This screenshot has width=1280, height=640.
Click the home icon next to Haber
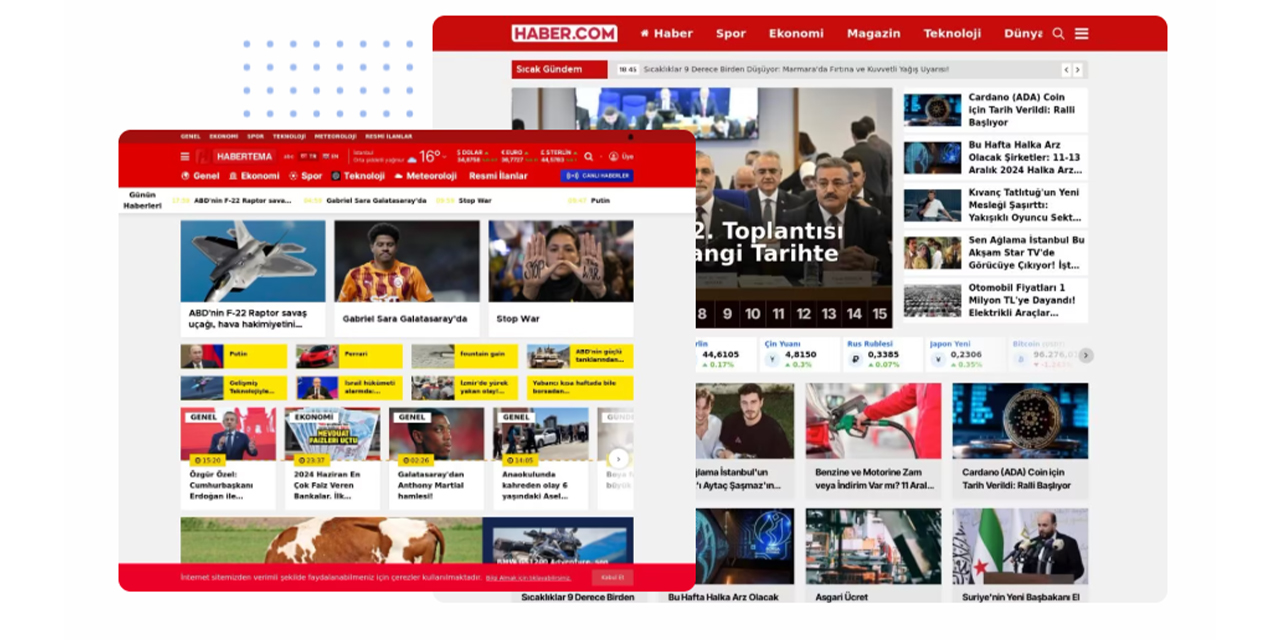(645, 33)
